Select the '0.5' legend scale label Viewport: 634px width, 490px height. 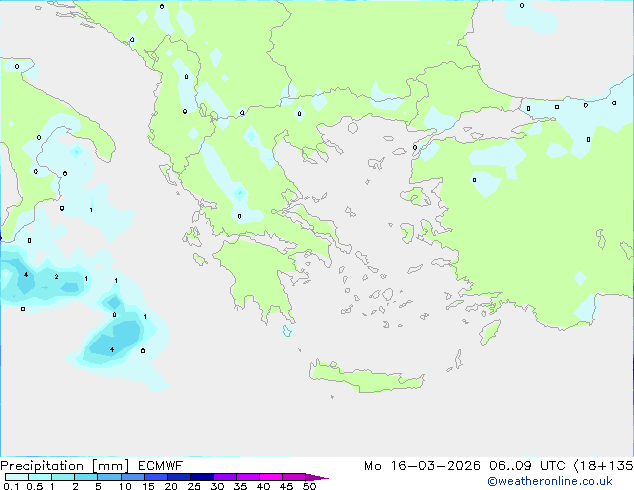tap(35, 486)
